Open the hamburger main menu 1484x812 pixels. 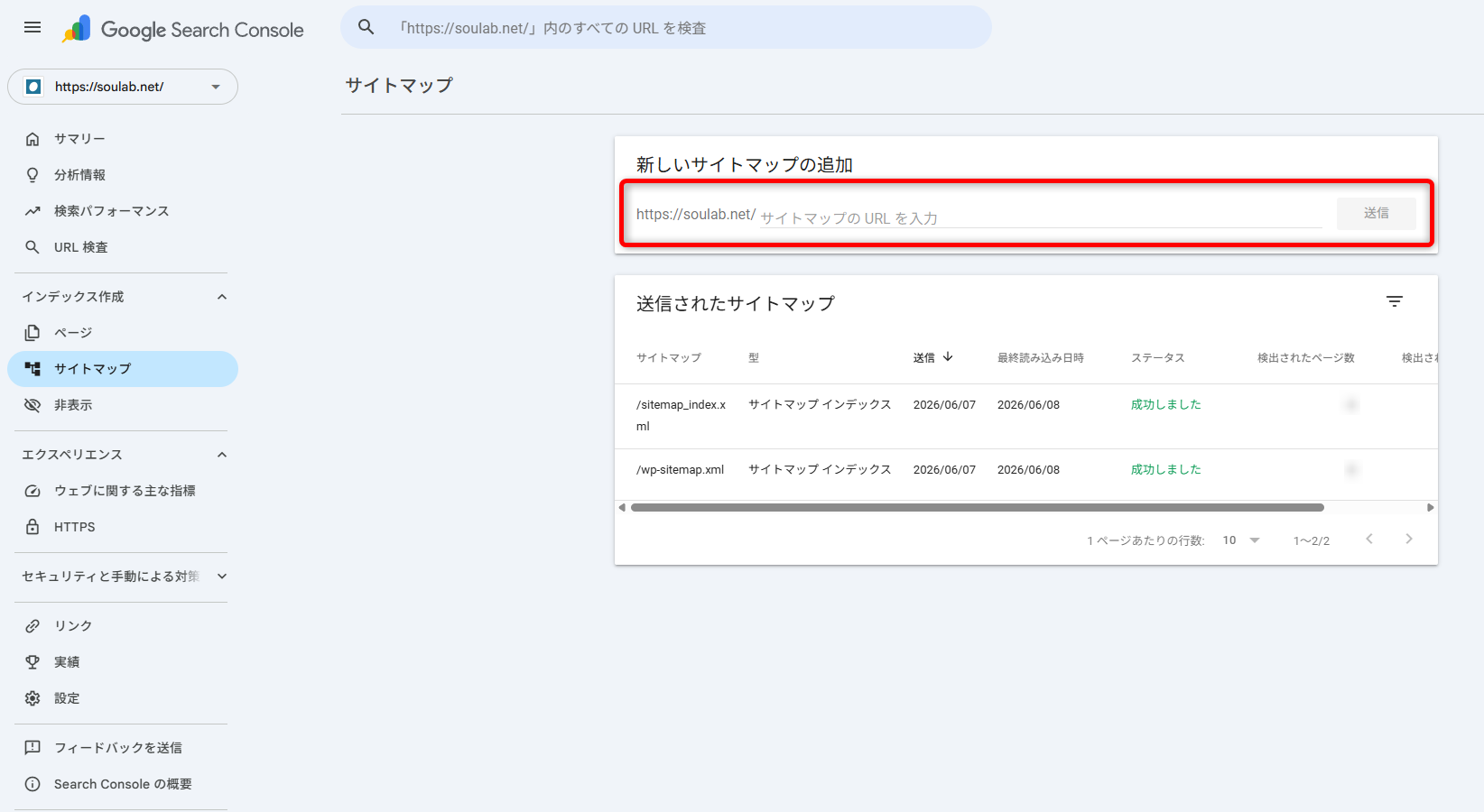[32, 27]
